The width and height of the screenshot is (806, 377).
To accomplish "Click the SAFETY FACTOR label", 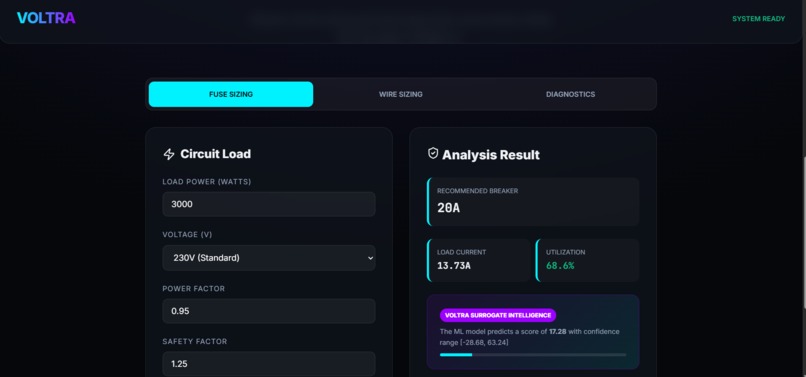I will pos(194,342).
